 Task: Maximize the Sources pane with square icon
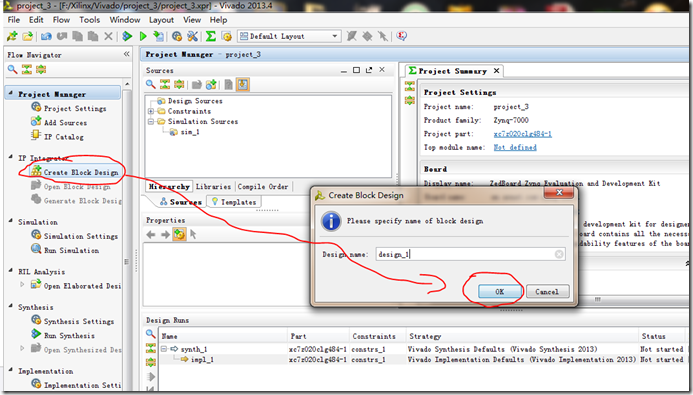(356, 70)
